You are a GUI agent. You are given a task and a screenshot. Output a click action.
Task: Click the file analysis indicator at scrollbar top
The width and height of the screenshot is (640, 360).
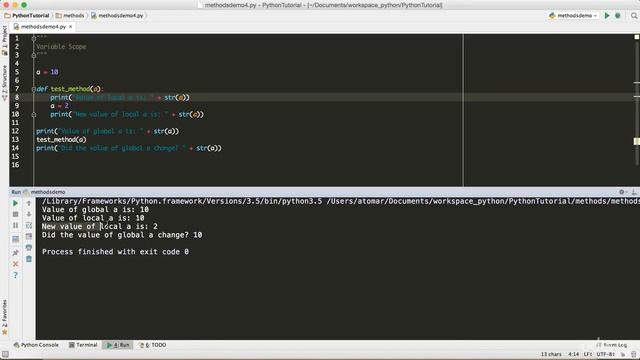[x=636, y=37]
